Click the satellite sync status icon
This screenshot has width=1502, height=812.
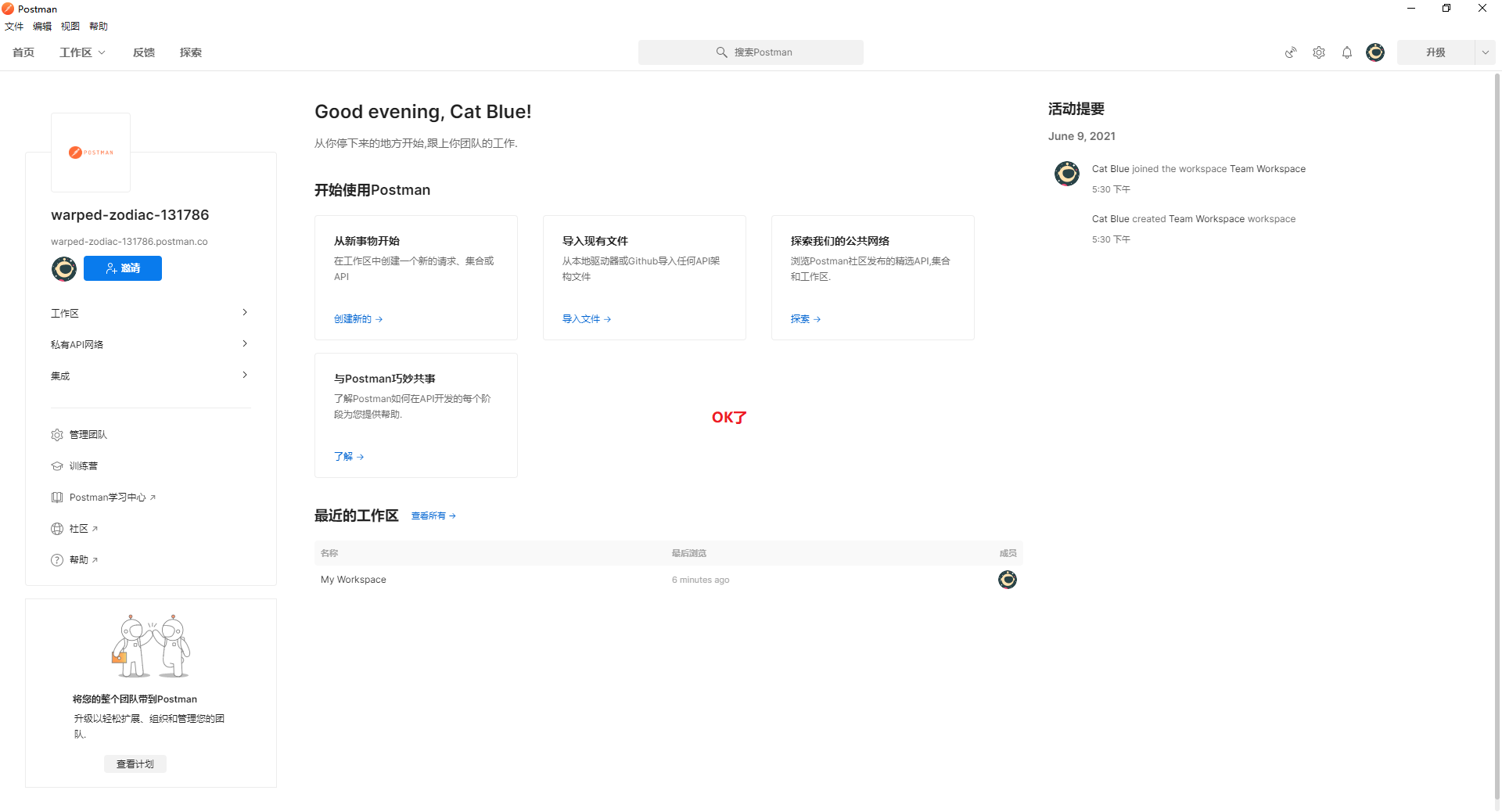point(1291,52)
